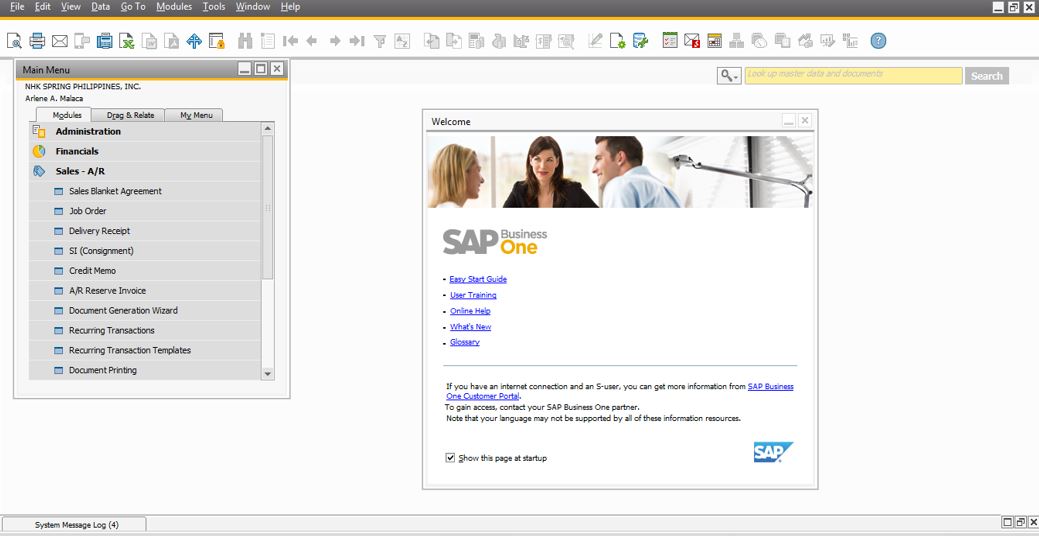Switch to the Drag & Relate tab
1039x536 pixels.
pos(131,115)
